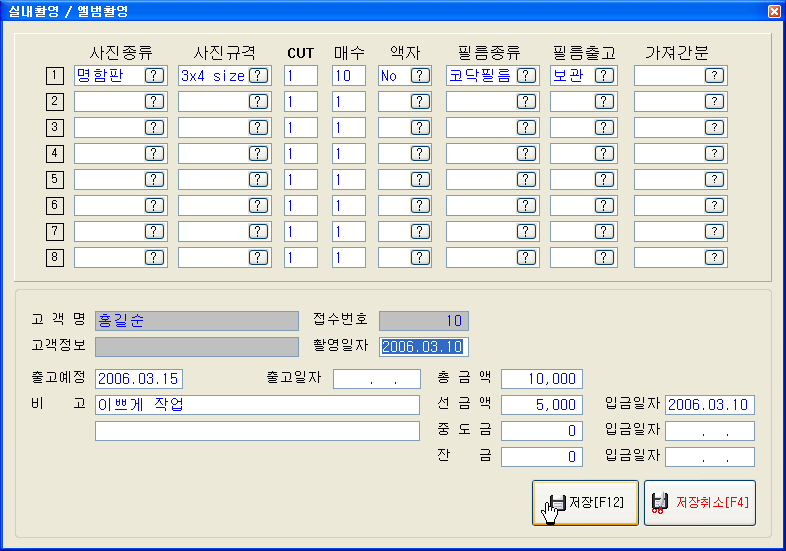Open 가져간분 lookup in row 4

[714, 154]
